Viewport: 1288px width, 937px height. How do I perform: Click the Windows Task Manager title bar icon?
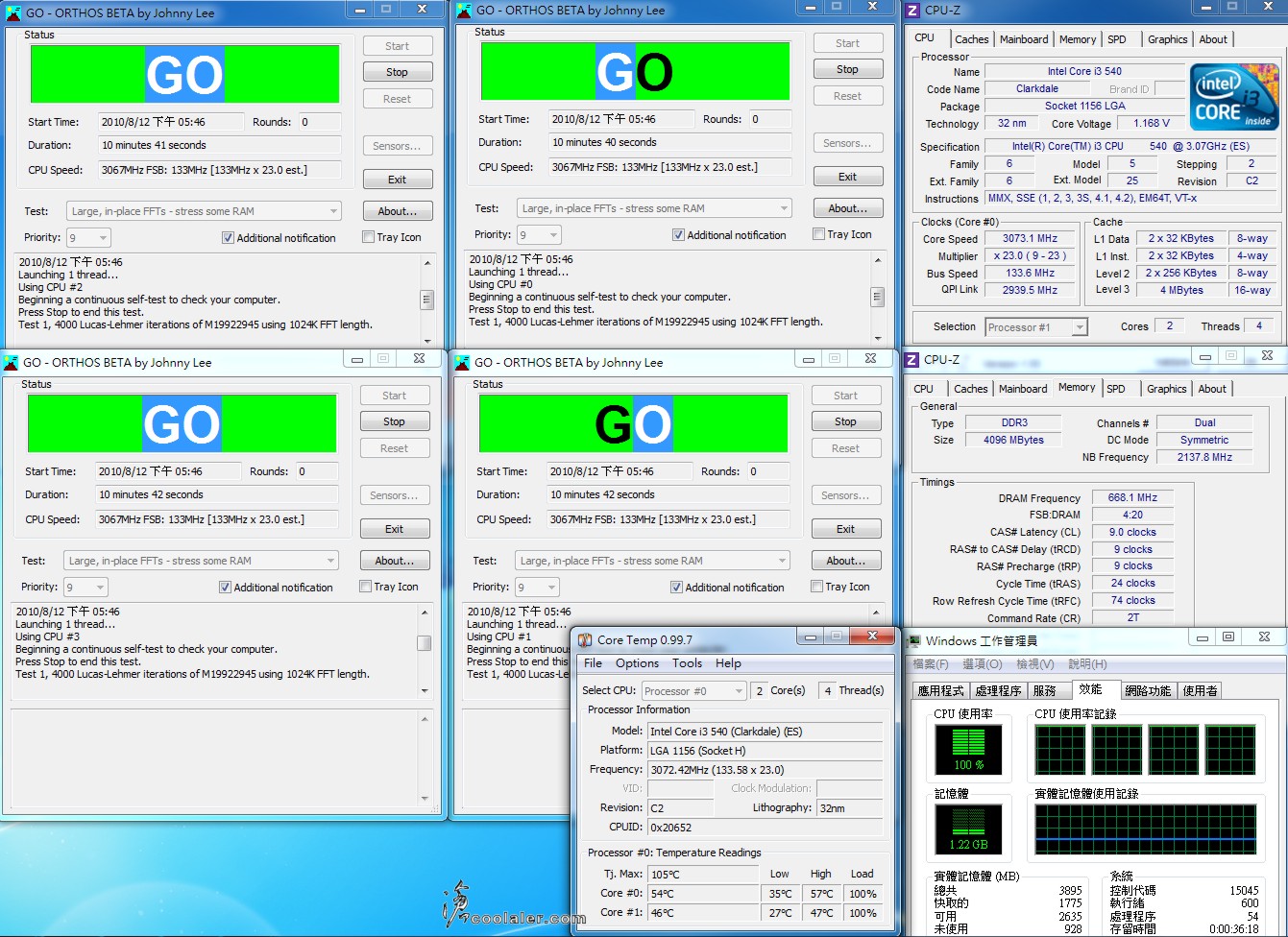pos(915,641)
